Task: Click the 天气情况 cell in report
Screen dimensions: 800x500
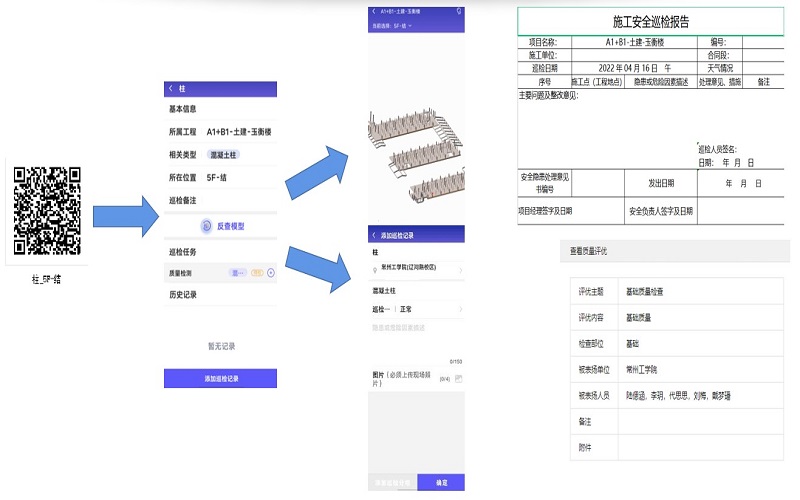Action: (720, 68)
